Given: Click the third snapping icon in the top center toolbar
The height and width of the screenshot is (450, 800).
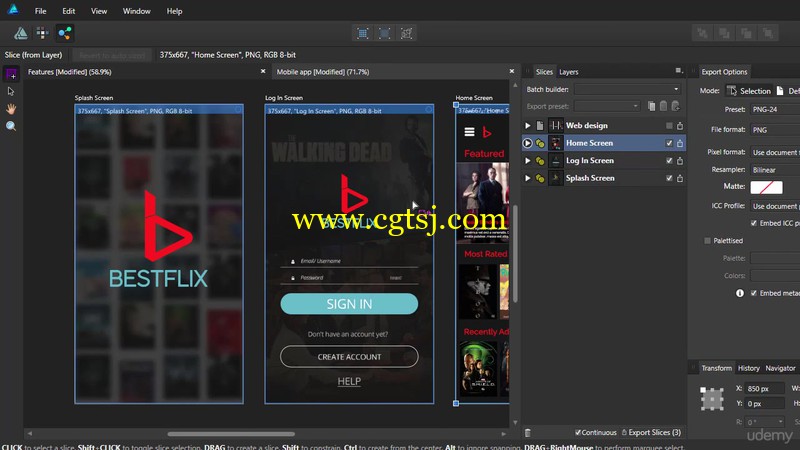Looking at the screenshot, I should (407, 33).
